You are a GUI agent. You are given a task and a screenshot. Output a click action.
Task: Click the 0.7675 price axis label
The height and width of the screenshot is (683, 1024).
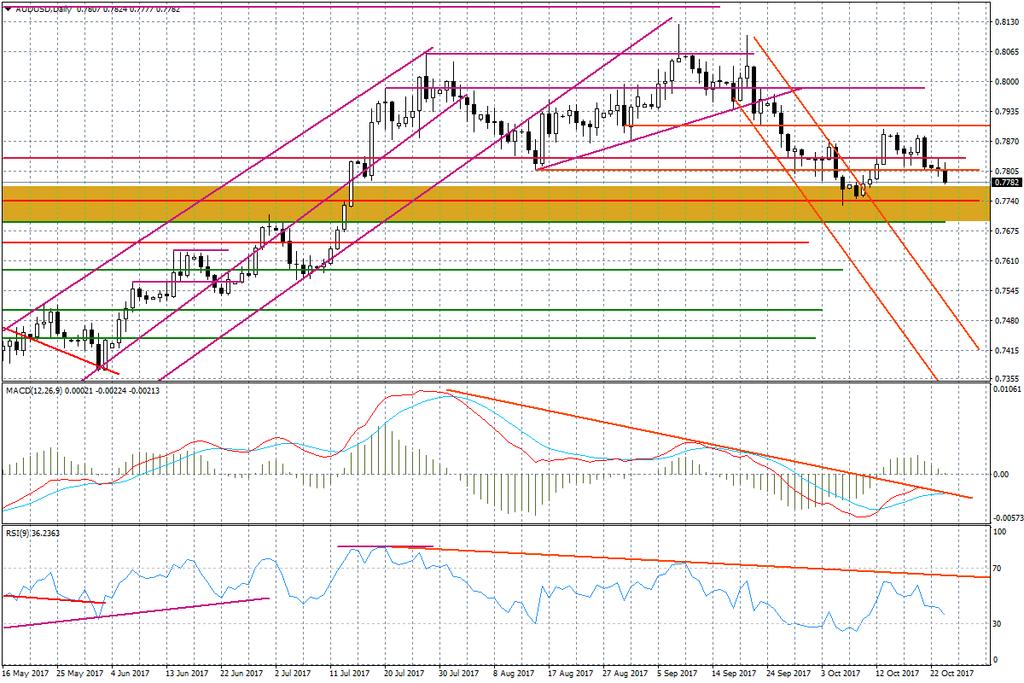click(1006, 231)
